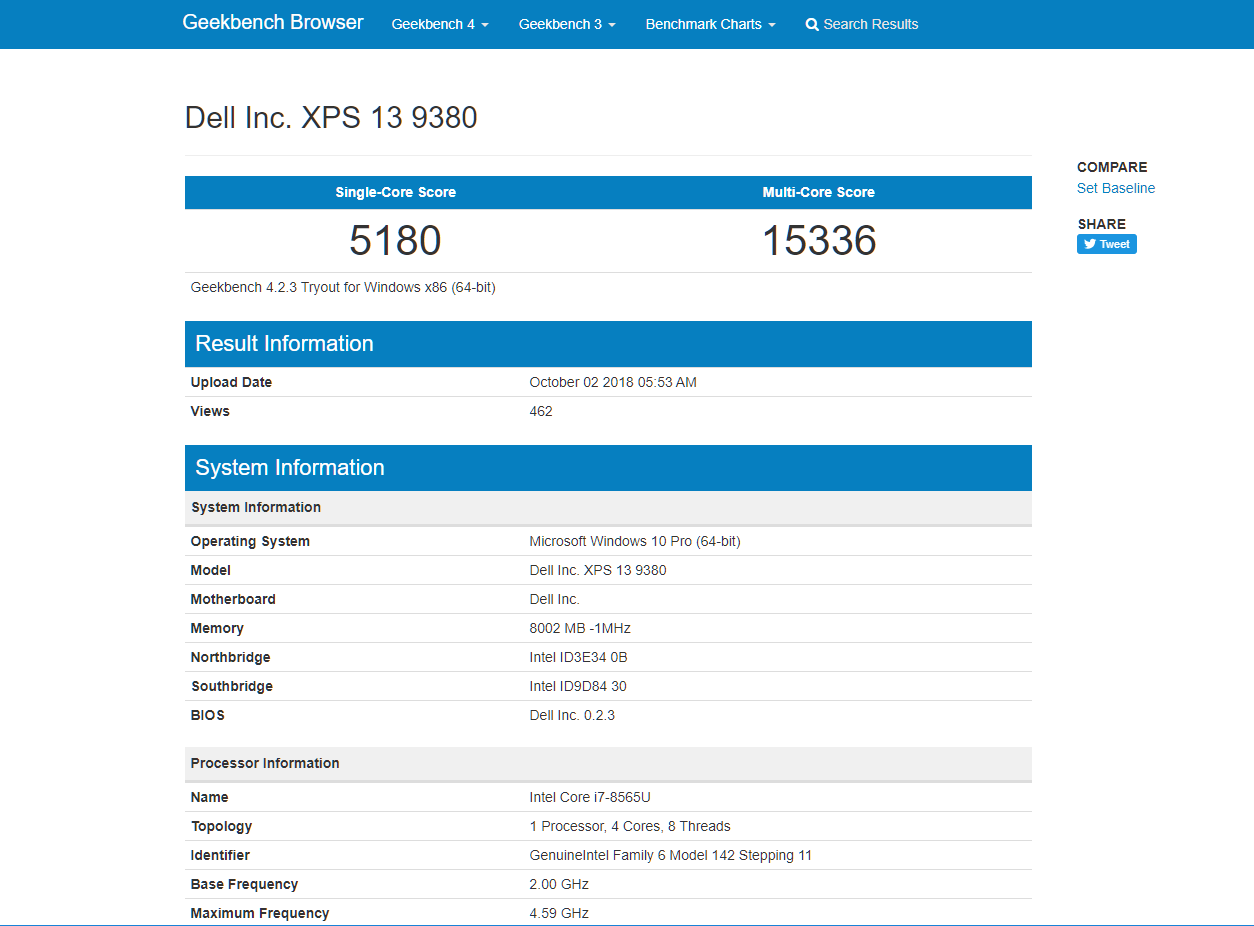Click the Result Information header bar
Viewport: 1254px width, 926px height.
608,344
